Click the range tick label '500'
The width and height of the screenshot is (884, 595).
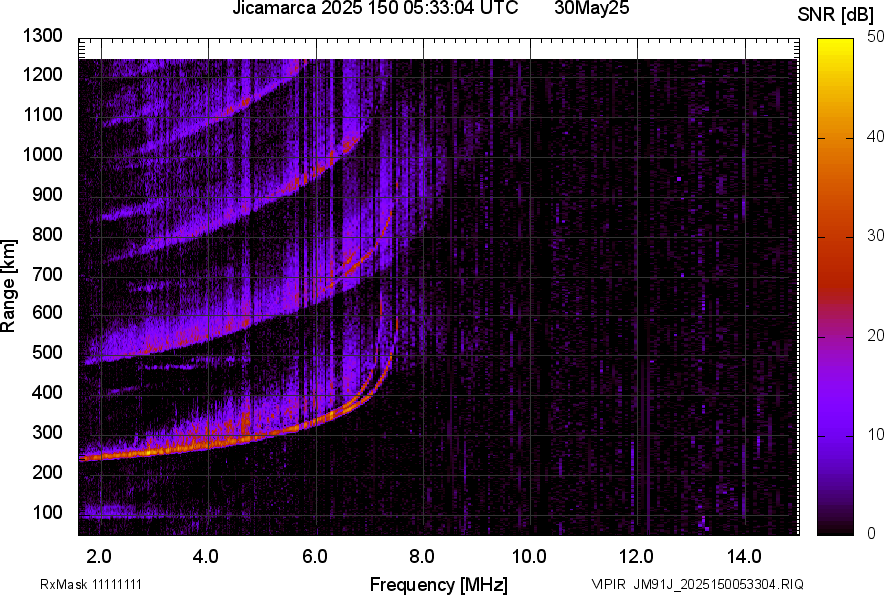(x=47, y=352)
